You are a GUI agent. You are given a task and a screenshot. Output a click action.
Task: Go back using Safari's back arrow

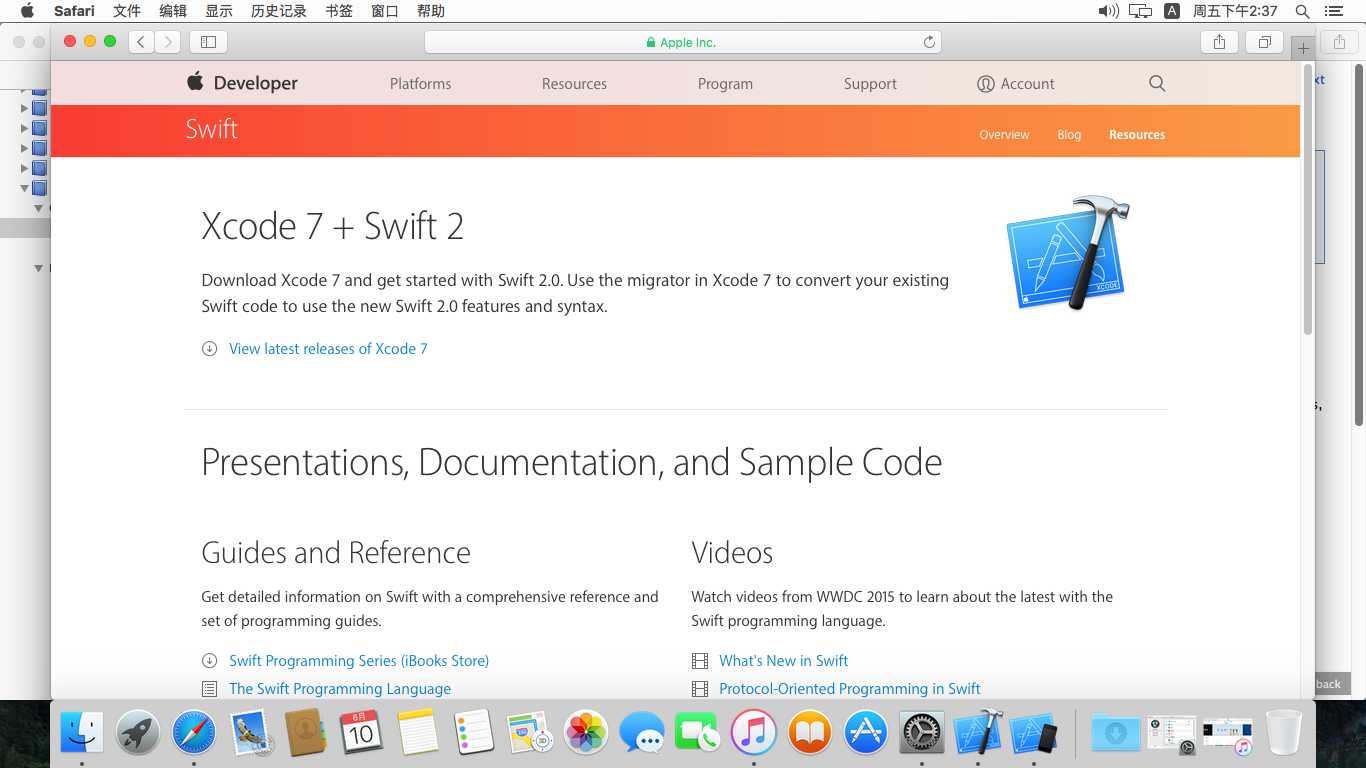click(141, 42)
